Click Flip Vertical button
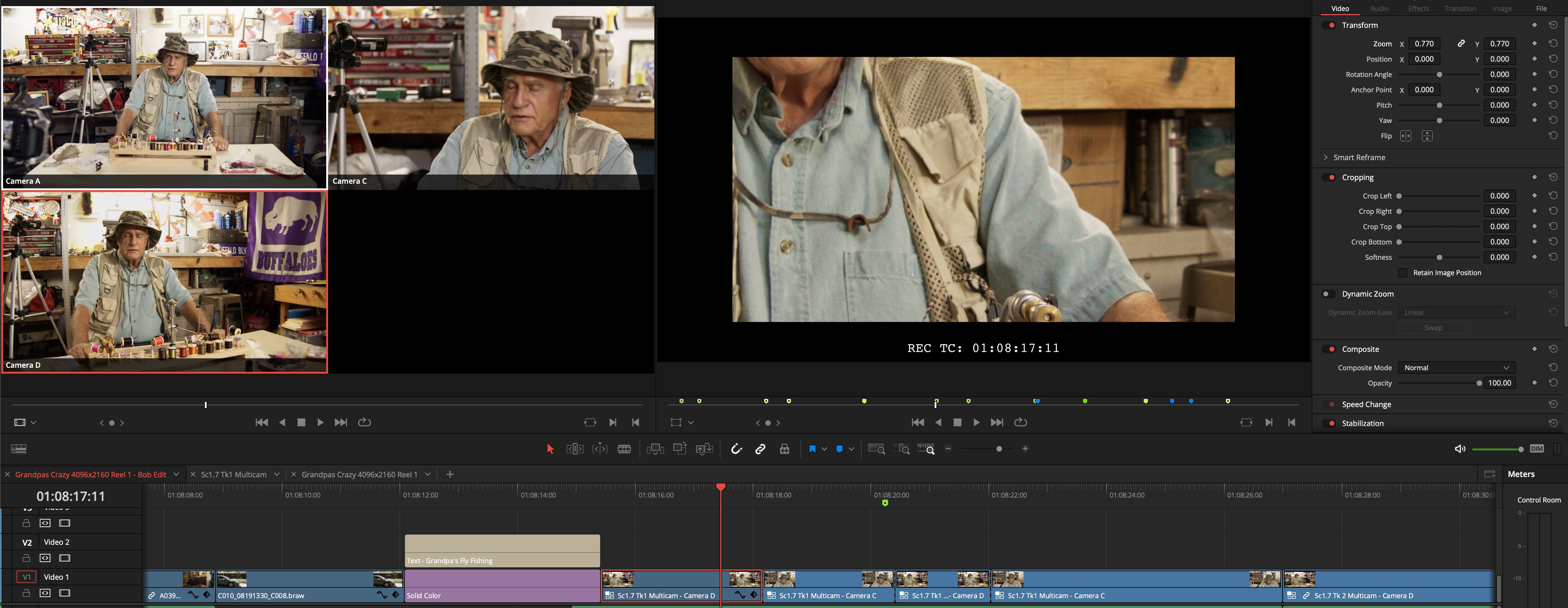Screen dimensions: 1568x608 pyautogui.click(x=1427, y=137)
